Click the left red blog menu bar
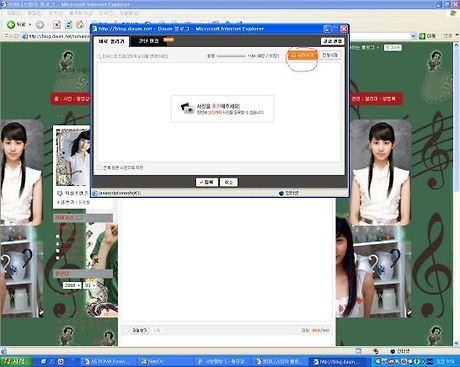Screen dimensions: 460x367 point(70,99)
